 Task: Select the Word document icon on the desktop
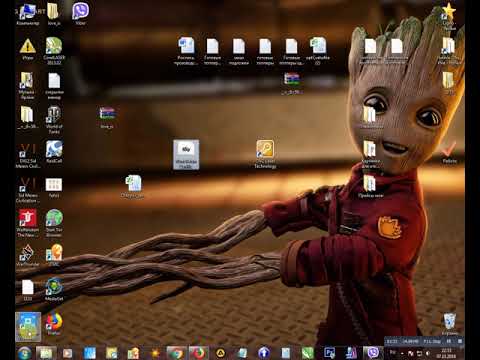186,51
